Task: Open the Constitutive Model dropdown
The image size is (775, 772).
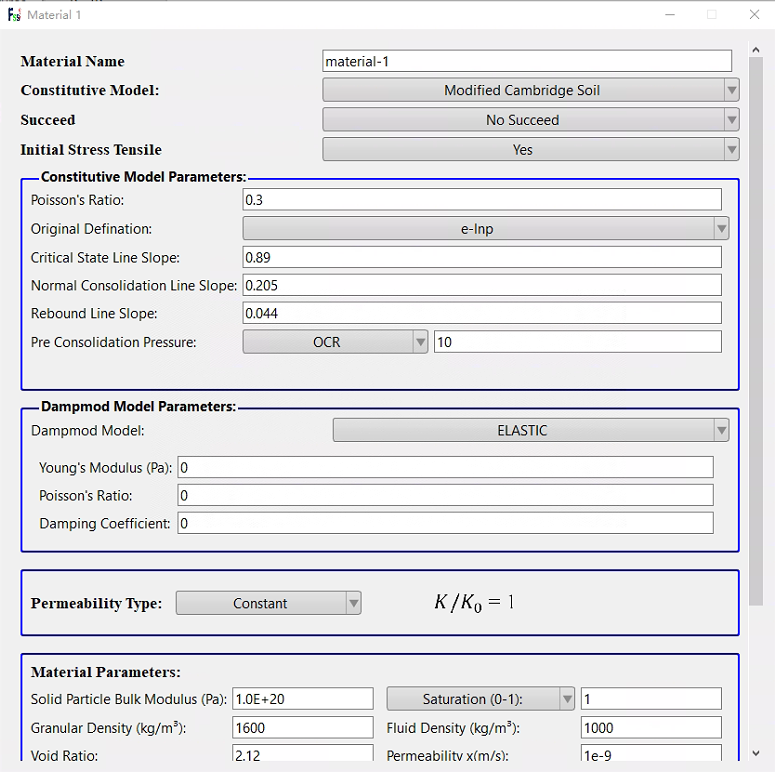Action: pos(531,90)
